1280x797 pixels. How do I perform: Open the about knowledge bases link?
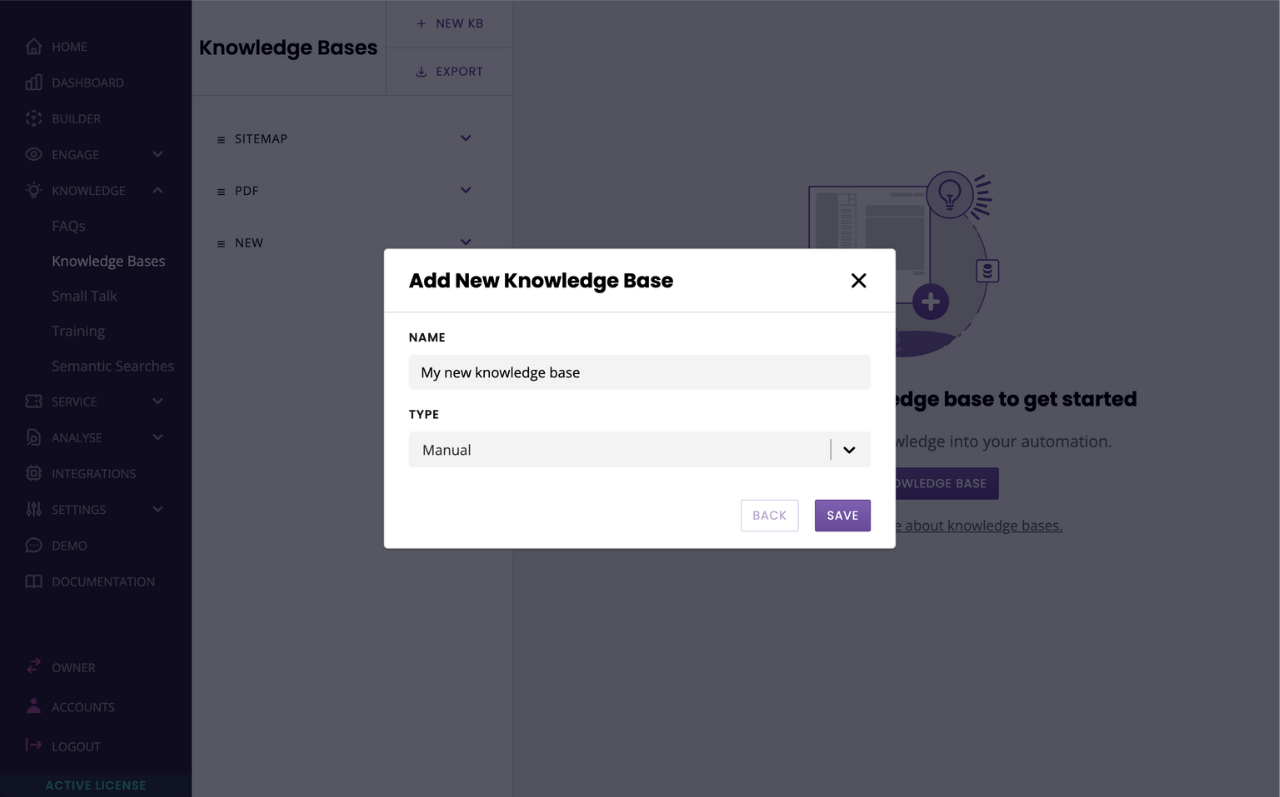979,526
